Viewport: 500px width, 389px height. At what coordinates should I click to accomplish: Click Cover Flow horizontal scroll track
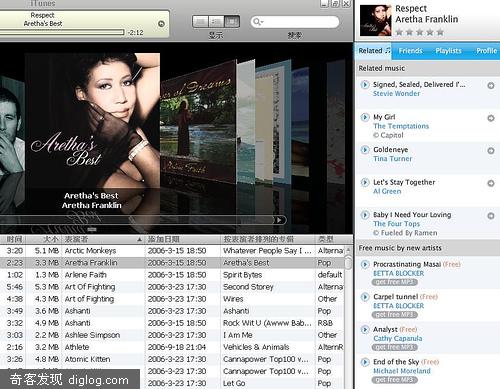click(x=137, y=220)
